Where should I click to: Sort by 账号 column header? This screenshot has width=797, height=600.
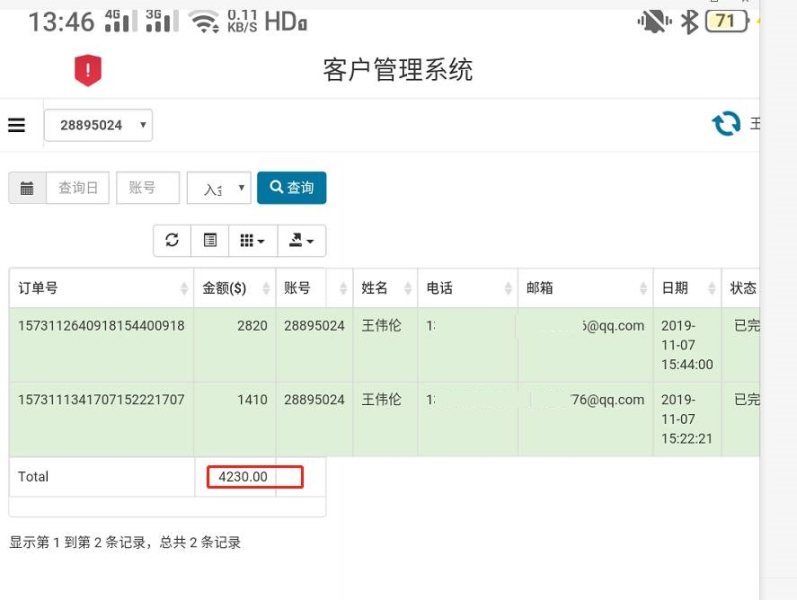click(x=314, y=288)
